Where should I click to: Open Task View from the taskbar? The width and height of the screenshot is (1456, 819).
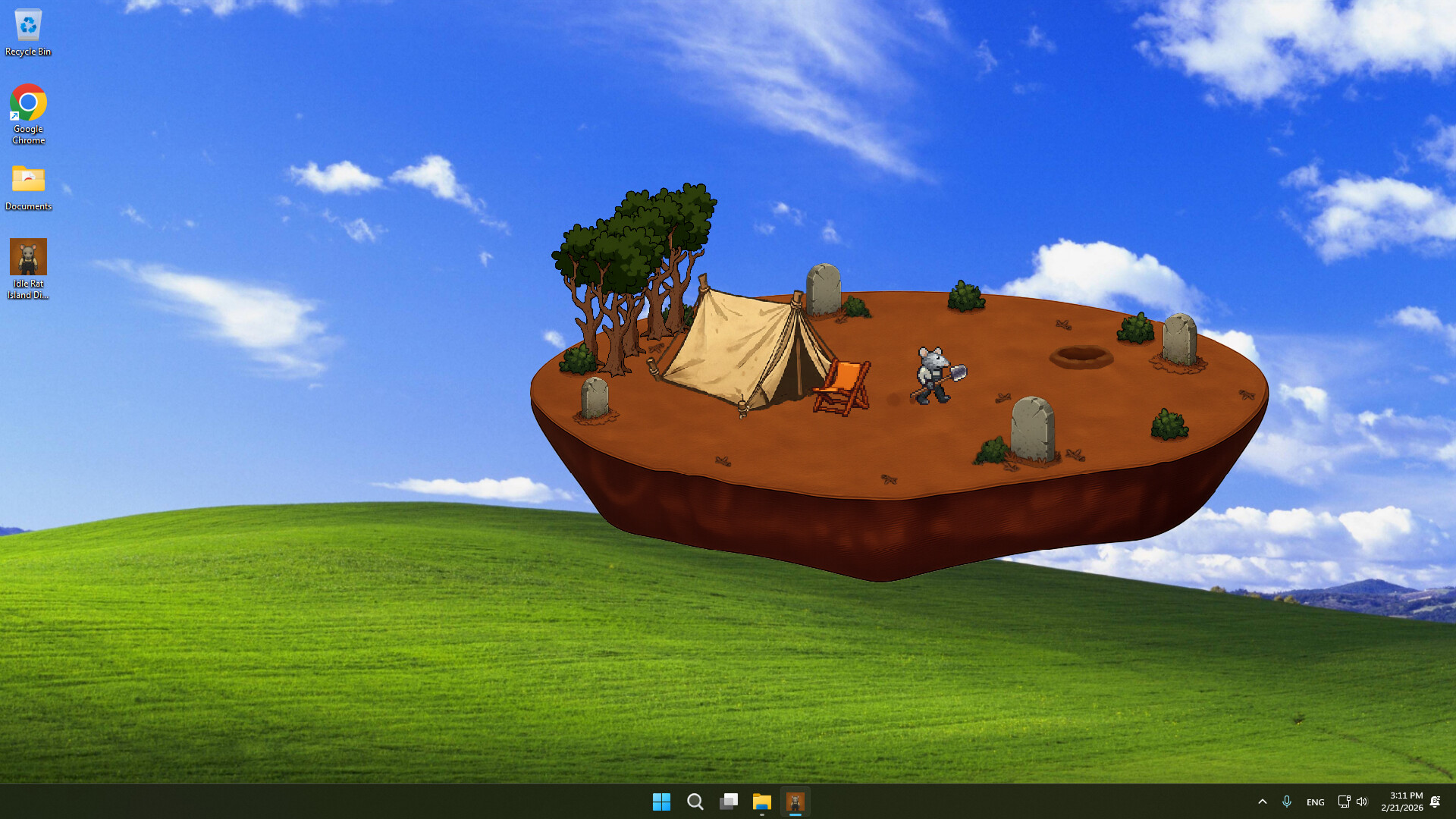pos(729,802)
